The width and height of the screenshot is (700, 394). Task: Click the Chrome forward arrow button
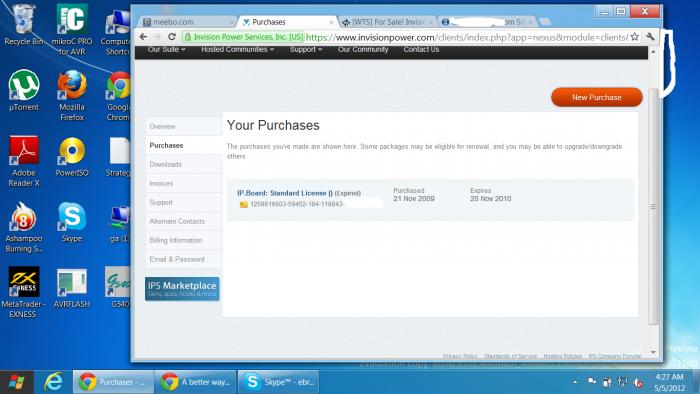coord(157,37)
